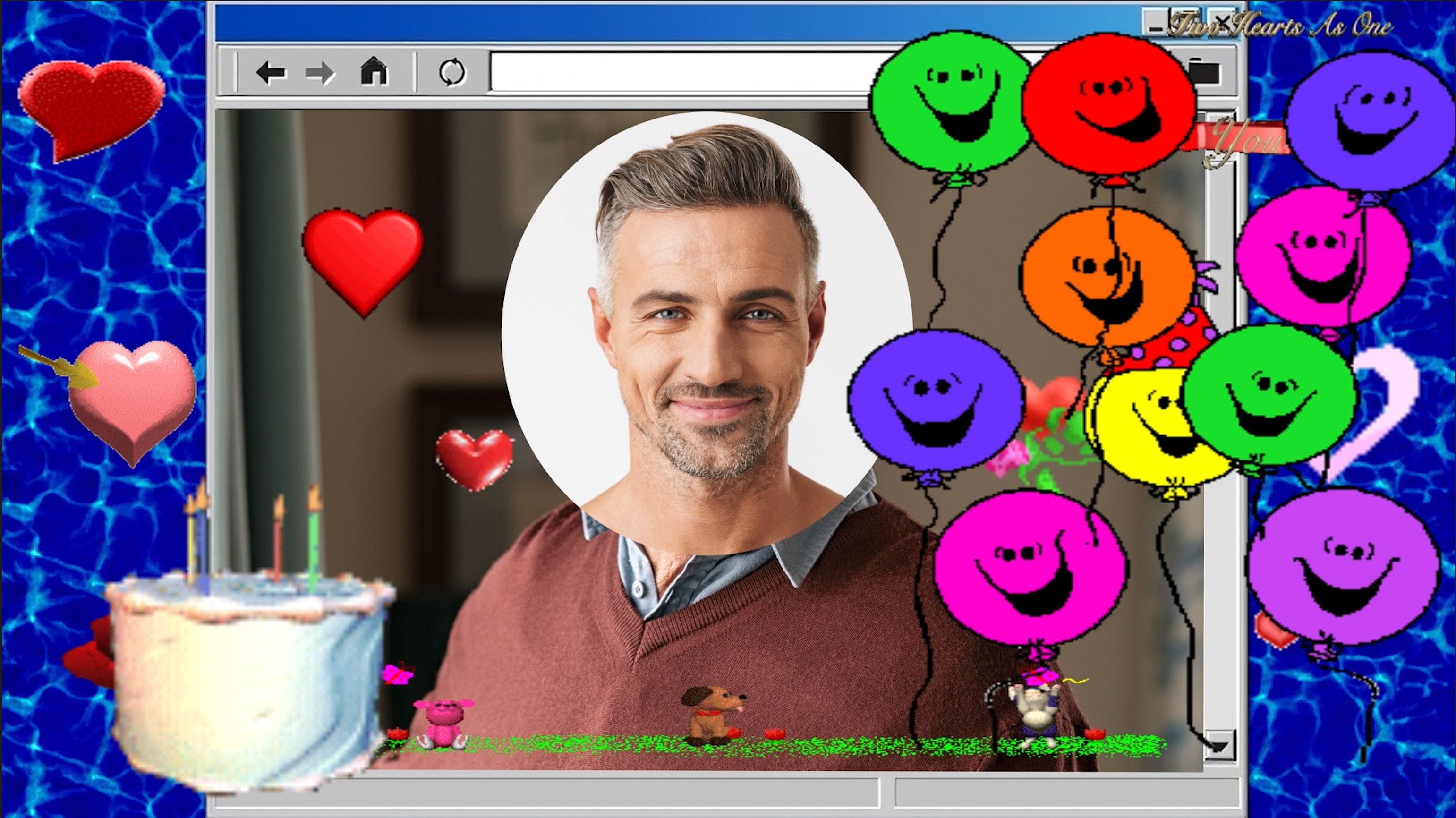Screen dimensions: 1456x818
Task: Go to the home page icon
Action: tap(374, 72)
